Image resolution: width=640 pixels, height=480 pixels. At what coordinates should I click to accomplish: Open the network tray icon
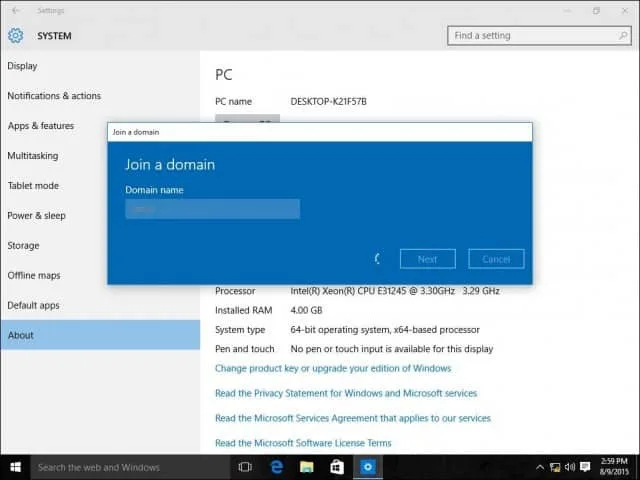(x=555, y=467)
